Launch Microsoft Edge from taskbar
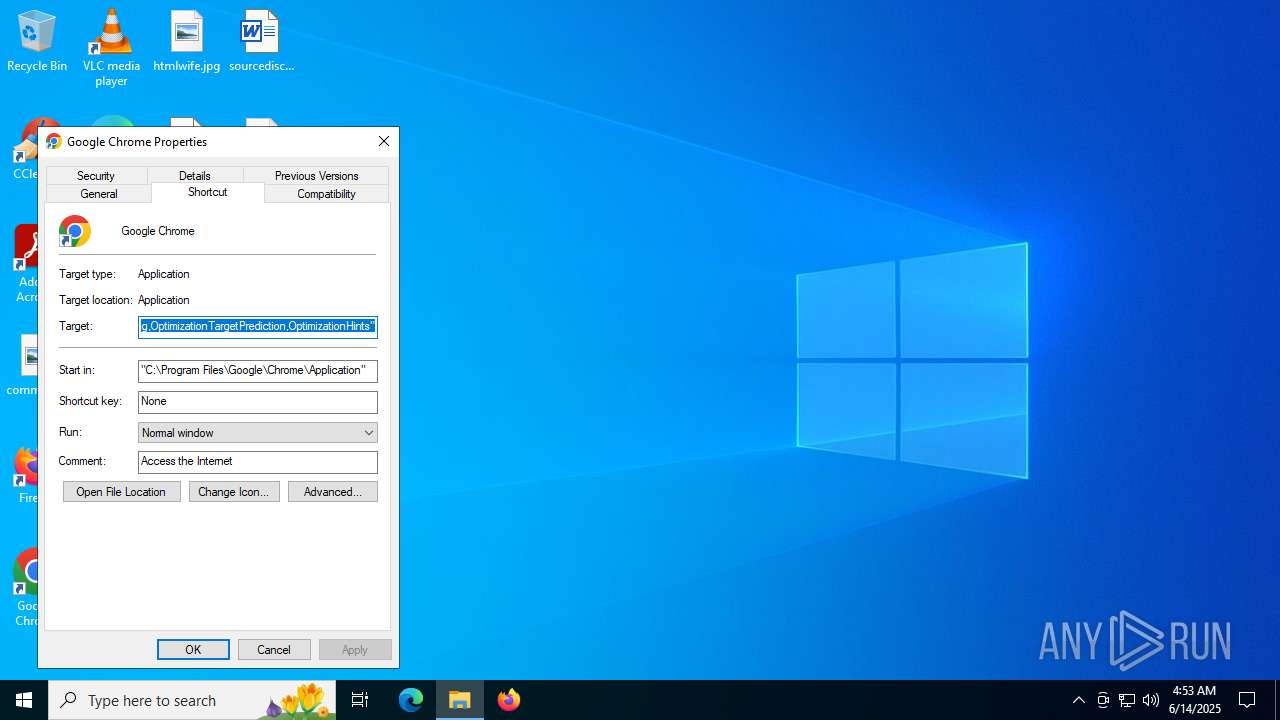 click(411, 700)
